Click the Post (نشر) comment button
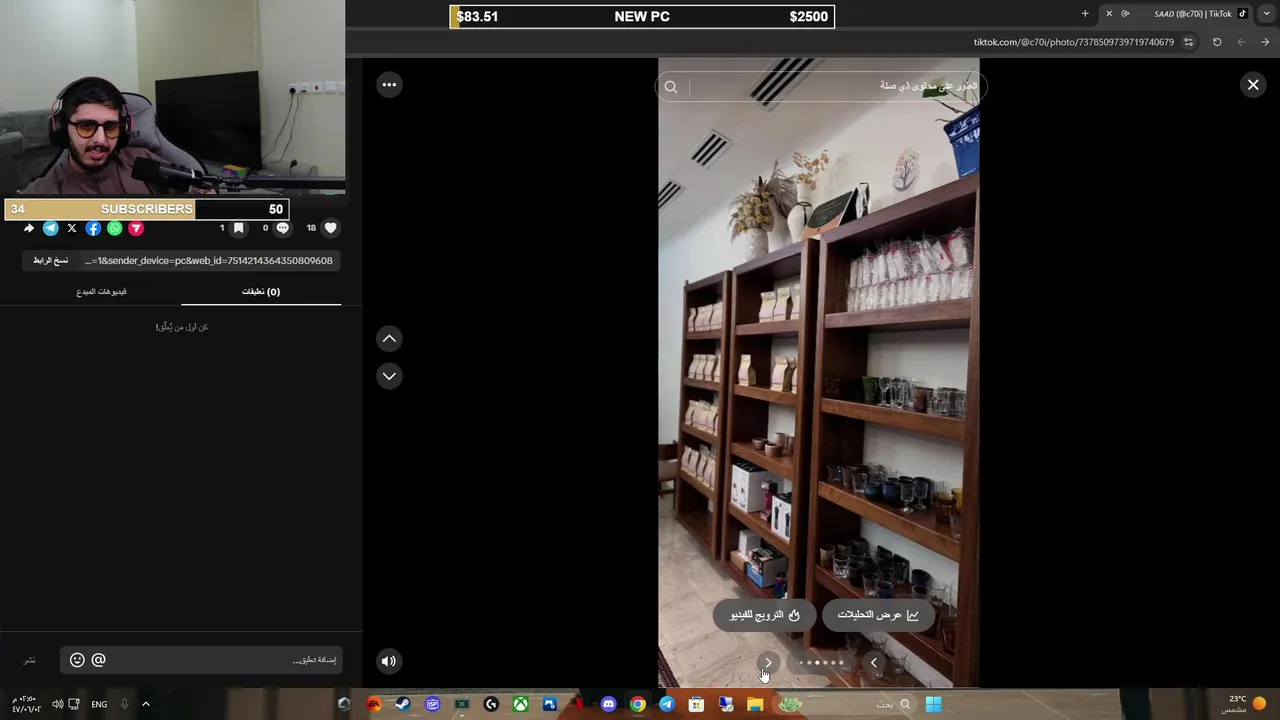The image size is (1280, 720). point(30,660)
